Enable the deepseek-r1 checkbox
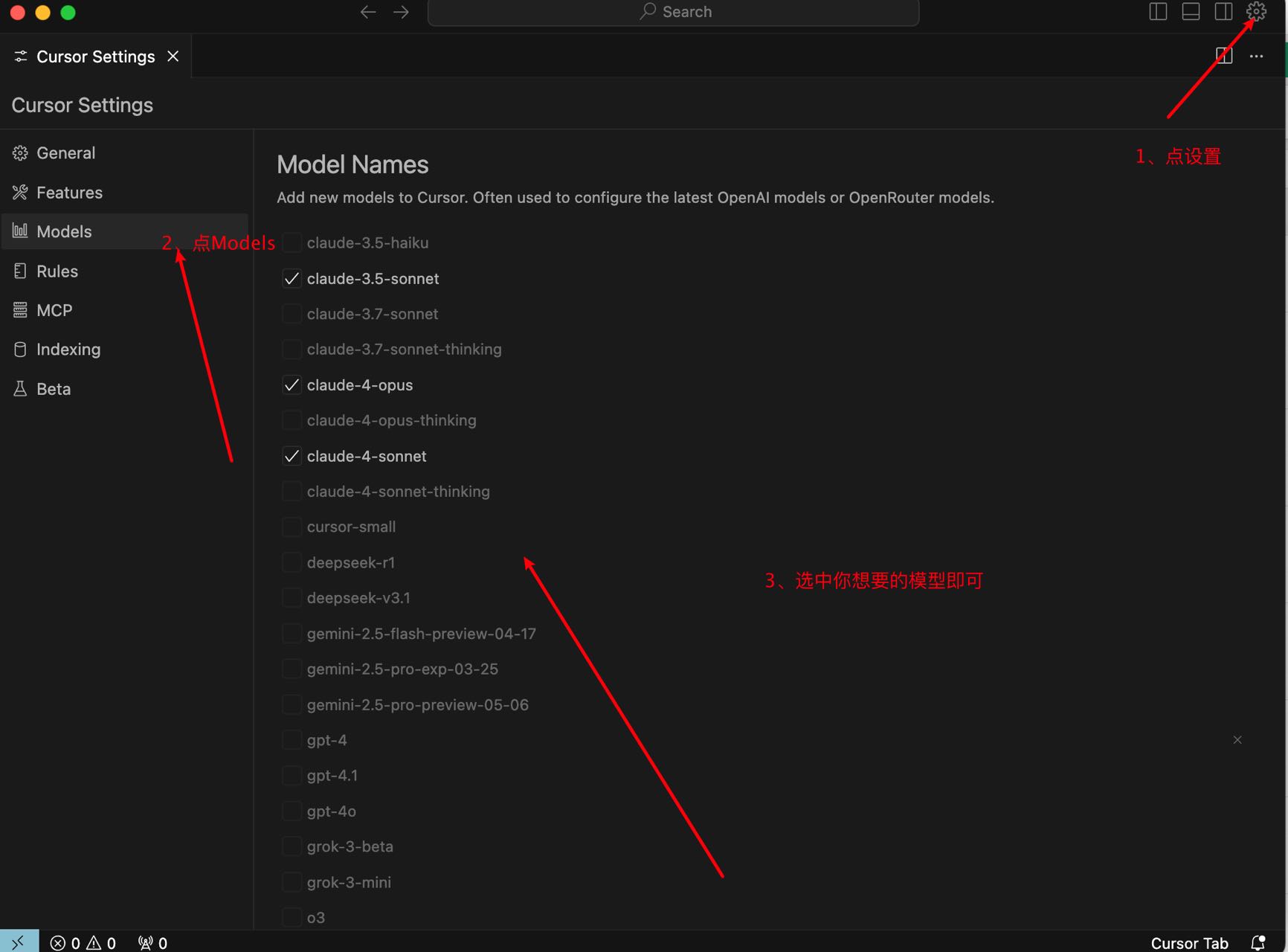The height and width of the screenshot is (952, 1288). (292, 562)
